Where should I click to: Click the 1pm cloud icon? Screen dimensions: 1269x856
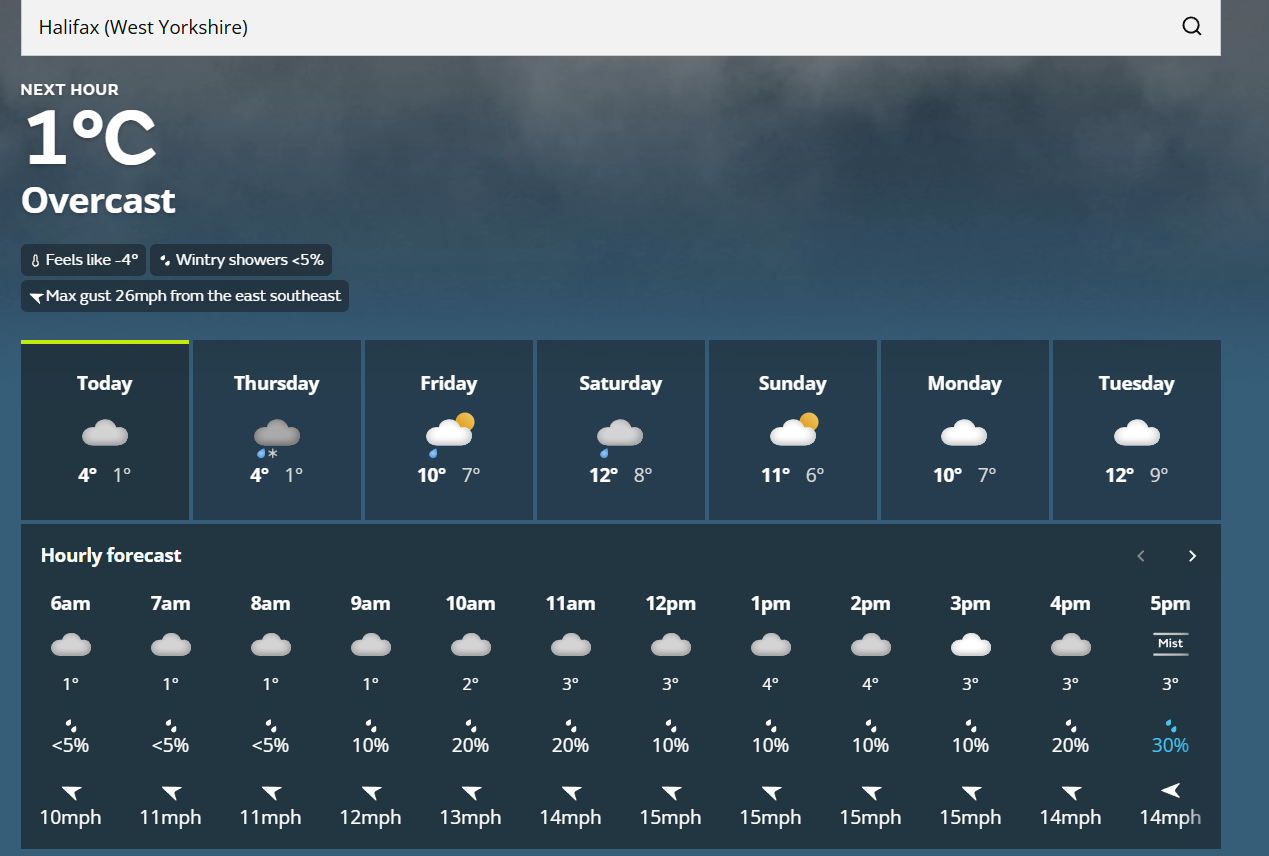[x=771, y=645]
